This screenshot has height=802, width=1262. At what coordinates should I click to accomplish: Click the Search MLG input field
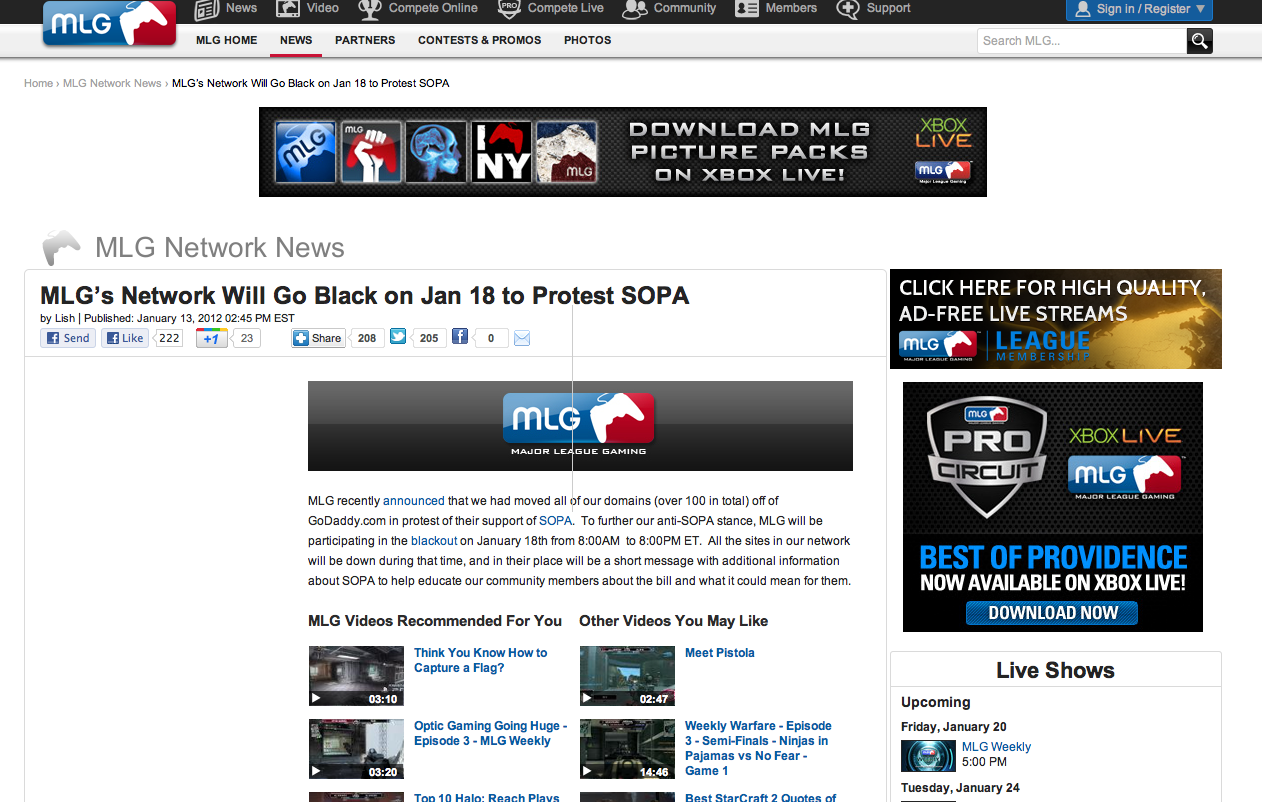1081,41
